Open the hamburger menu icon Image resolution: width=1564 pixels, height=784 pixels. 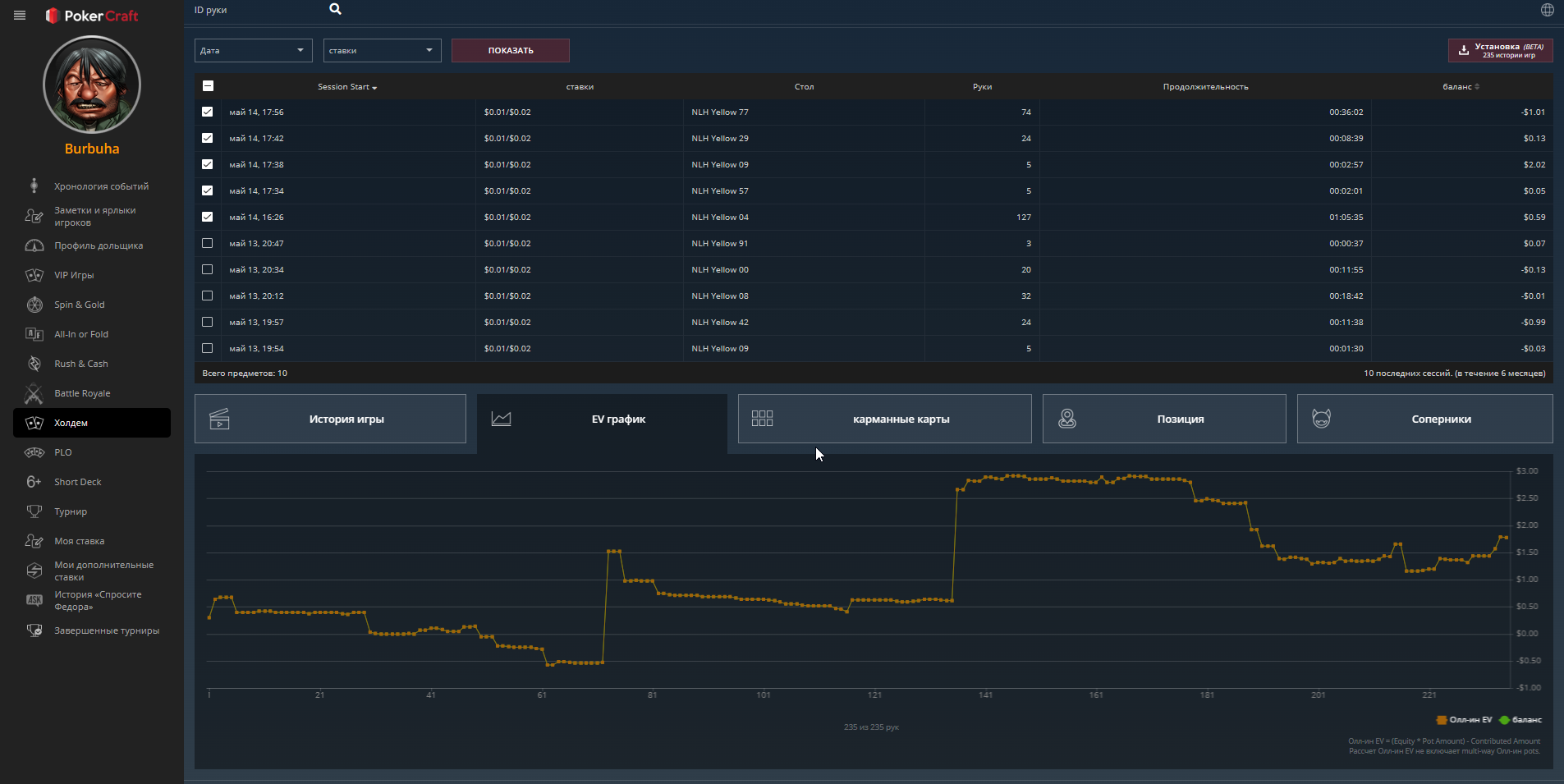20,16
